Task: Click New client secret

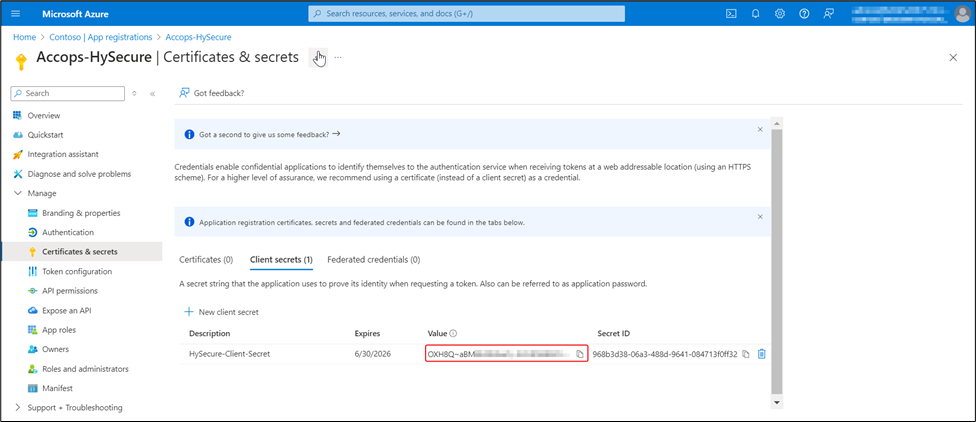Action: click(x=221, y=312)
